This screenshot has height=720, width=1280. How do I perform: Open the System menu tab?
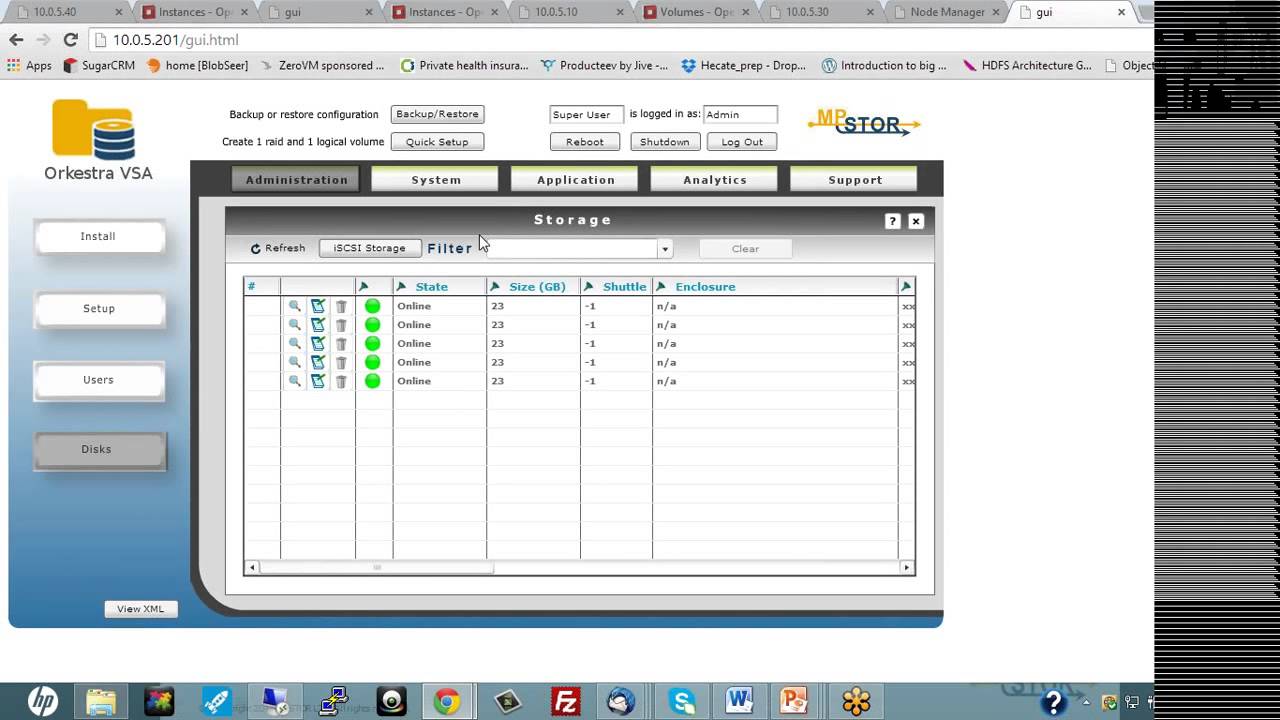point(435,180)
